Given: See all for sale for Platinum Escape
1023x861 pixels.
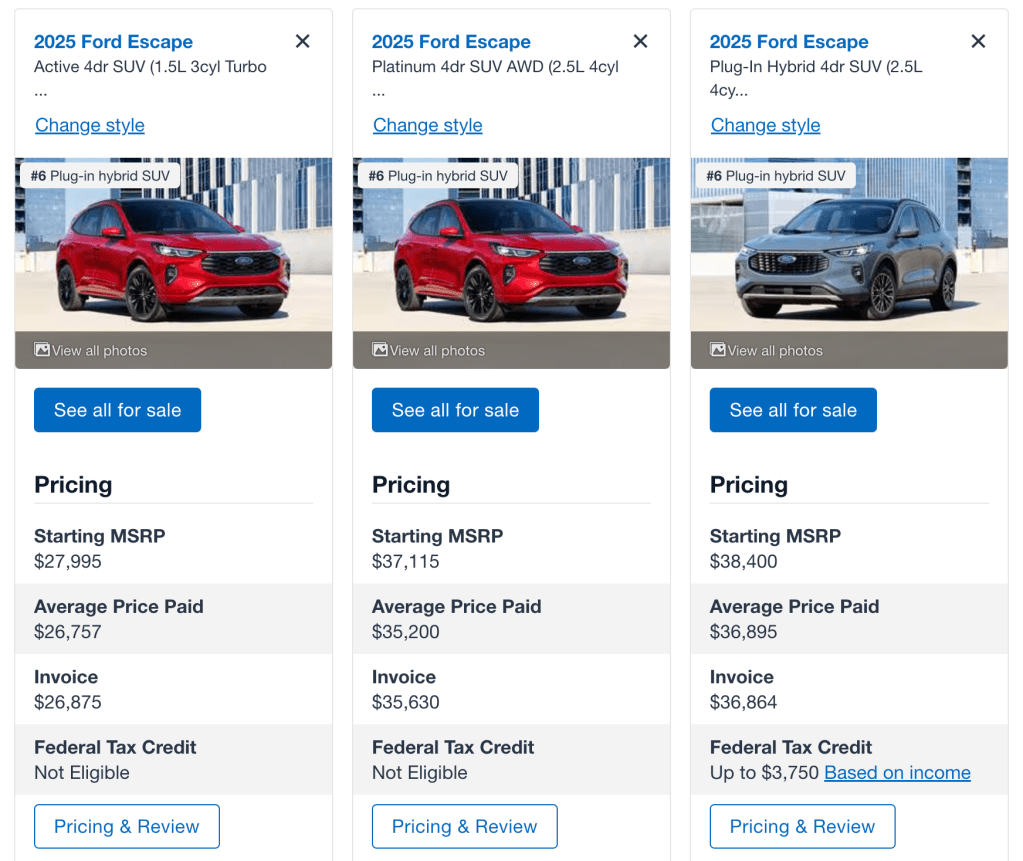Looking at the screenshot, I should point(455,410).
